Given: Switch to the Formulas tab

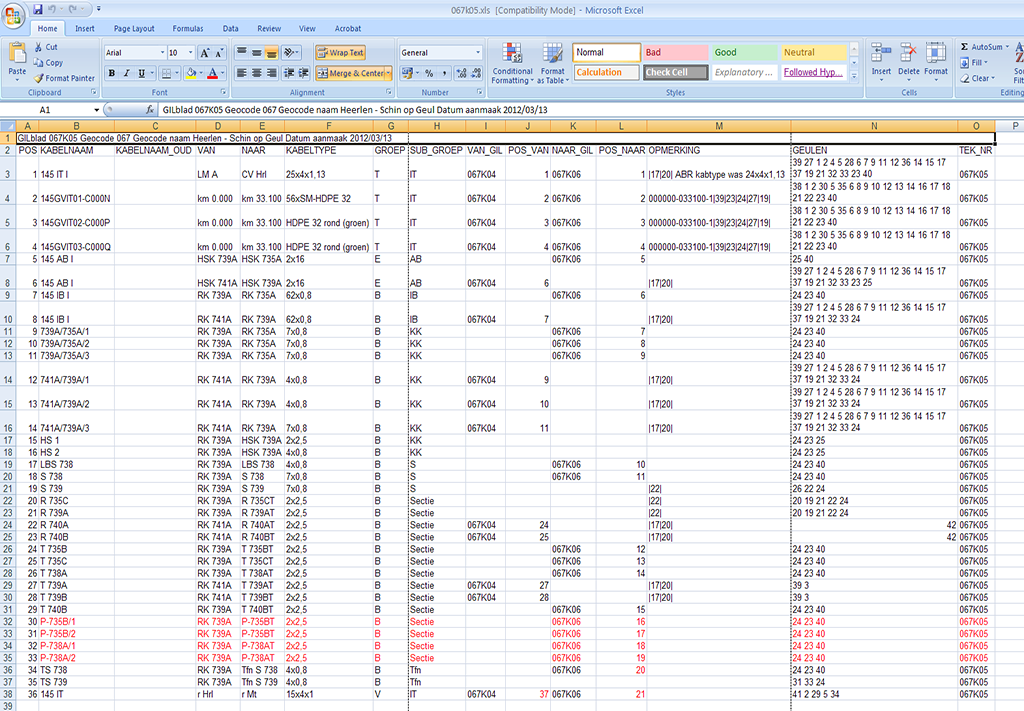Looking at the screenshot, I should [188, 29].
